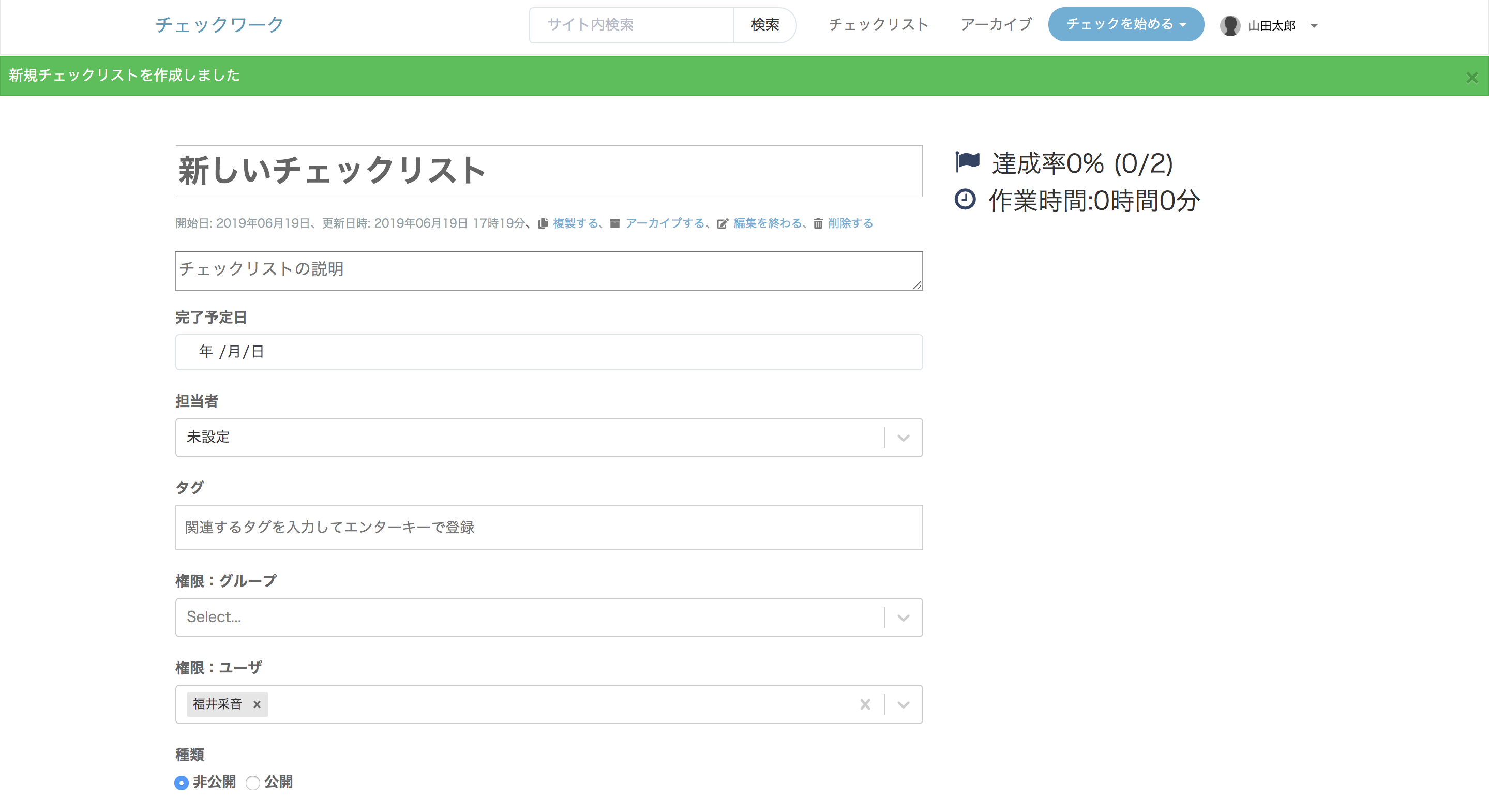The image size is (1489, 812).
Task: Dismiss the green notification banner
Action: pos(1471,78)
